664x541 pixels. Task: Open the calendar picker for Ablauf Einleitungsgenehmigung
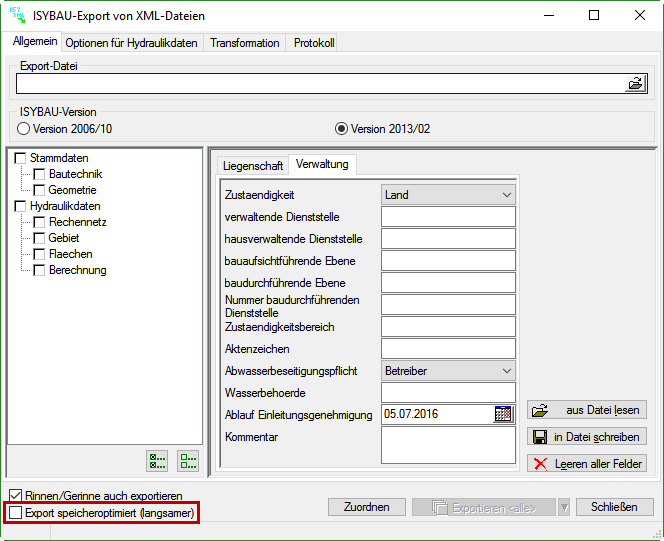503,414
